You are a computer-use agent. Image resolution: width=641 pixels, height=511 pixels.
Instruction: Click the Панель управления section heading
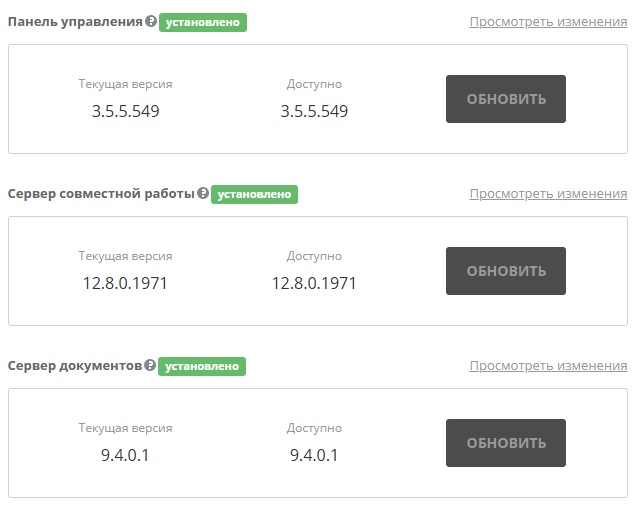pyautogui.click(x=75, y=22)
